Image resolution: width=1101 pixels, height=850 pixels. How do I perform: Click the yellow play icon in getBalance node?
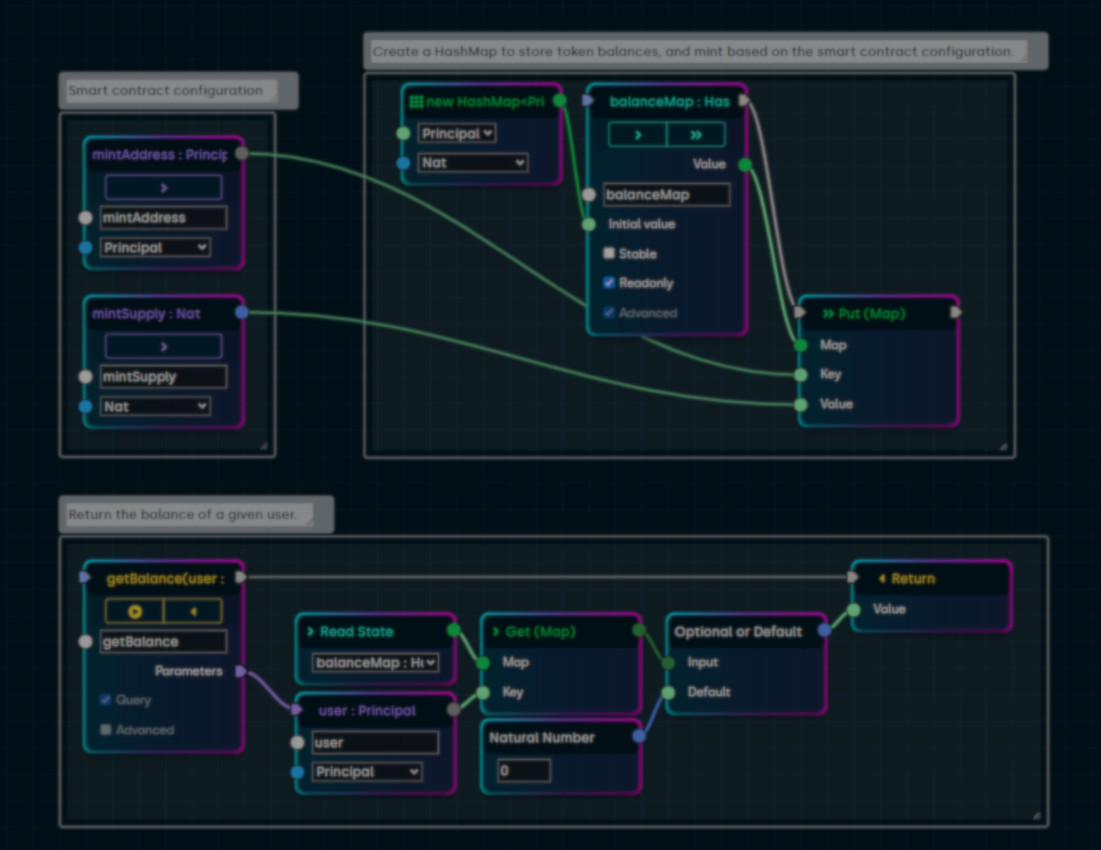click(x=134, y=611)
